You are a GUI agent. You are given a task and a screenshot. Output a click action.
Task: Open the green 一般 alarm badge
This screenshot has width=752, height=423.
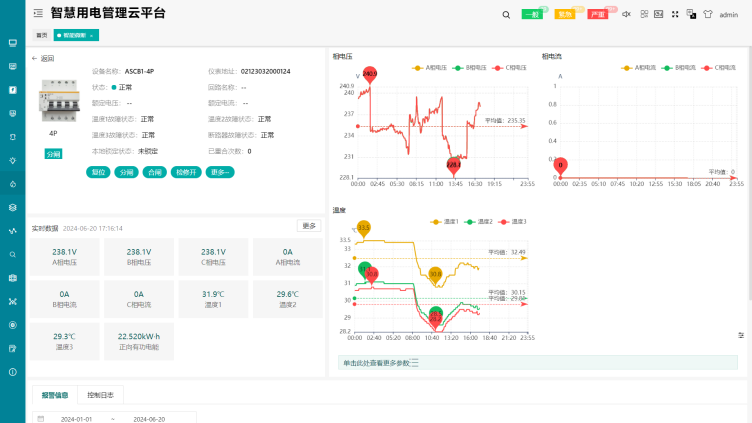pos(532,14)
